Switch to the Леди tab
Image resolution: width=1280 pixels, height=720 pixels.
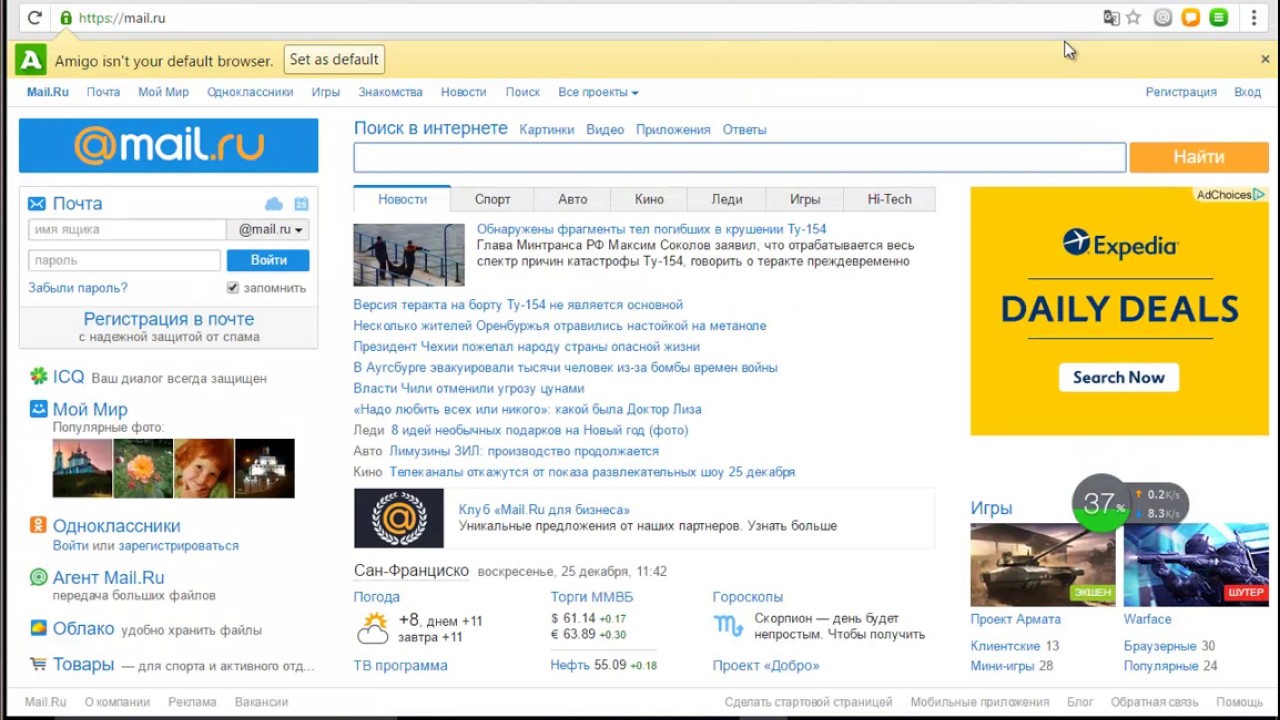(x=727, y=199)
